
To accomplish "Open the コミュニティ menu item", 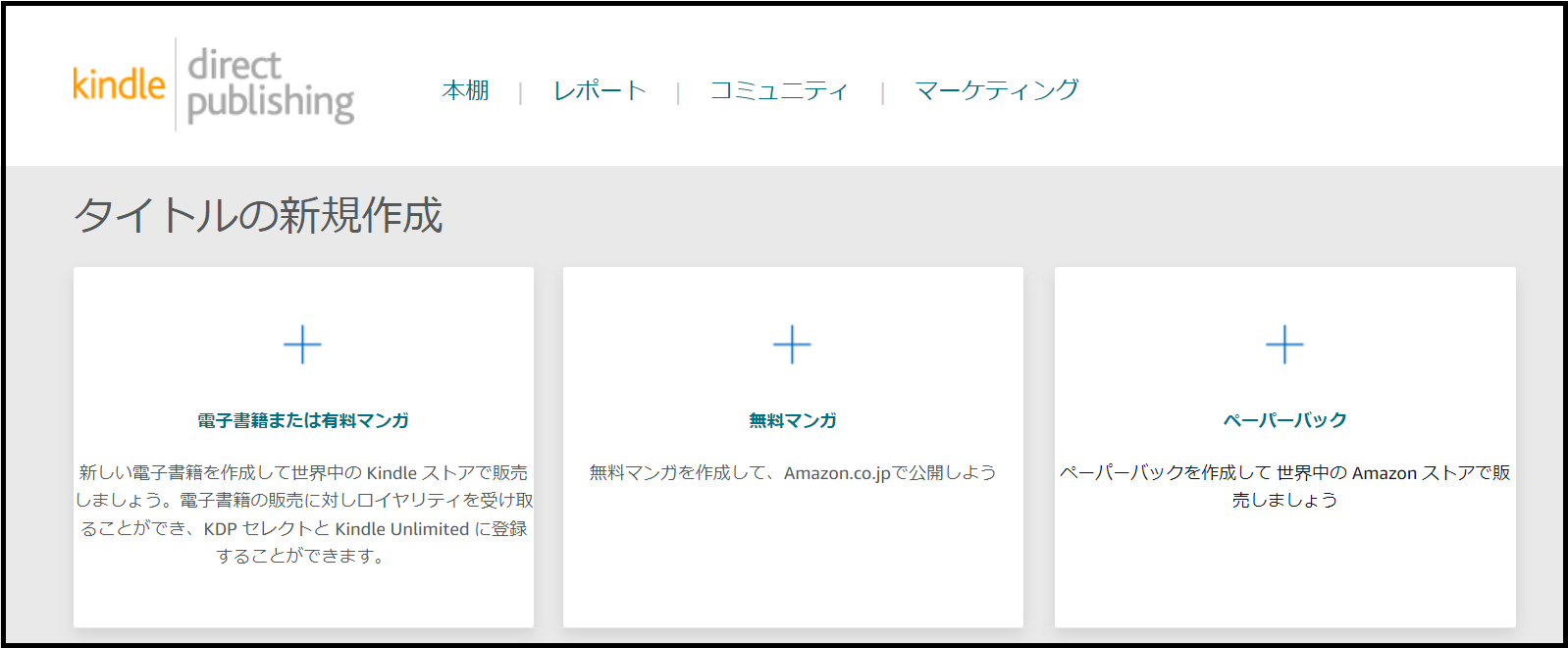I will 779,90.
